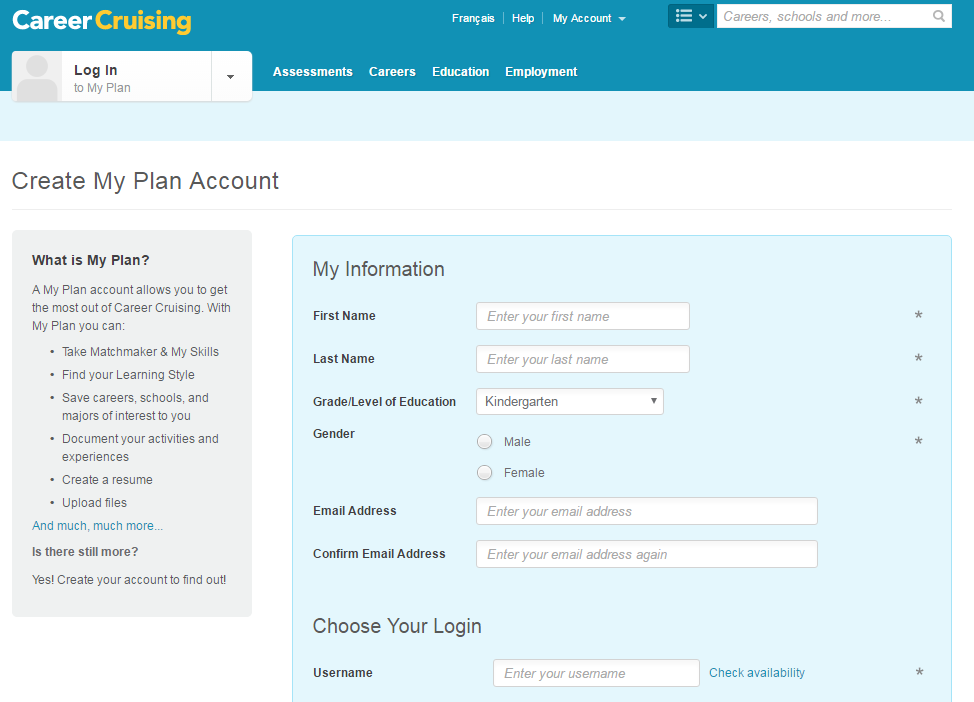Click the First Name field
The image size is (974, 702).
click(583, 316)
